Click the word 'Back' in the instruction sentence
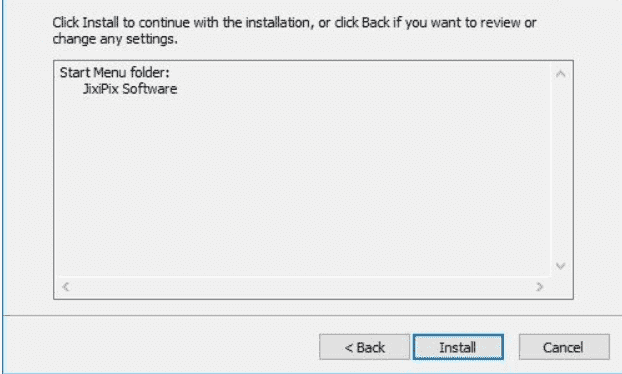This screenshot has width=622, height=374. [375, 23]
